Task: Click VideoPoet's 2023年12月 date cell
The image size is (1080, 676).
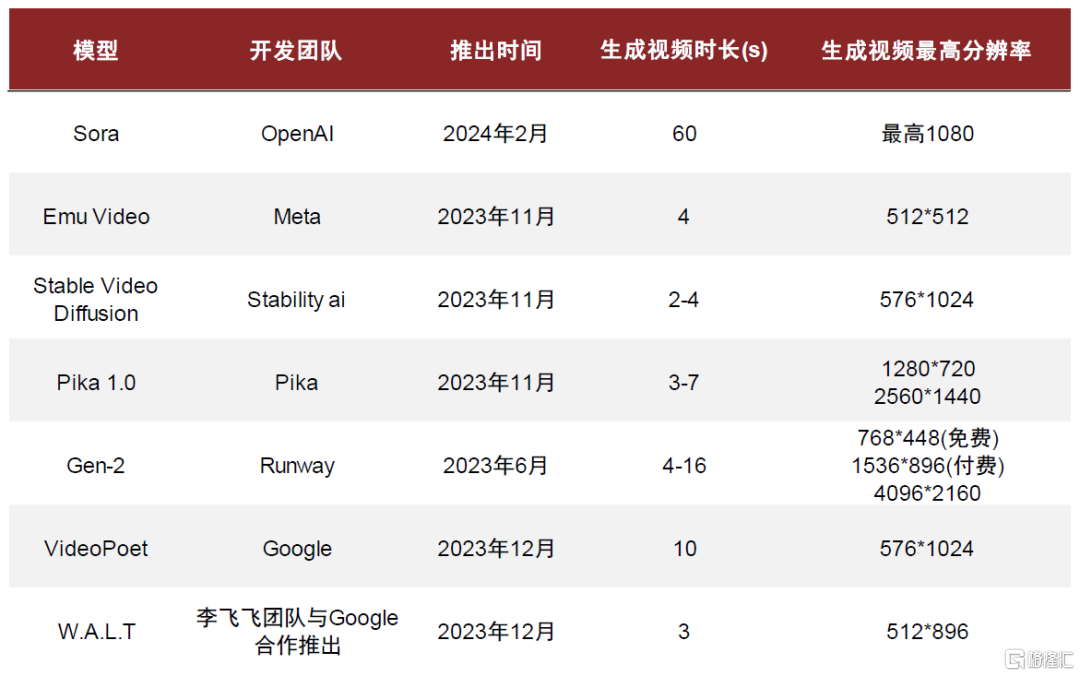Action: (496, 549)
